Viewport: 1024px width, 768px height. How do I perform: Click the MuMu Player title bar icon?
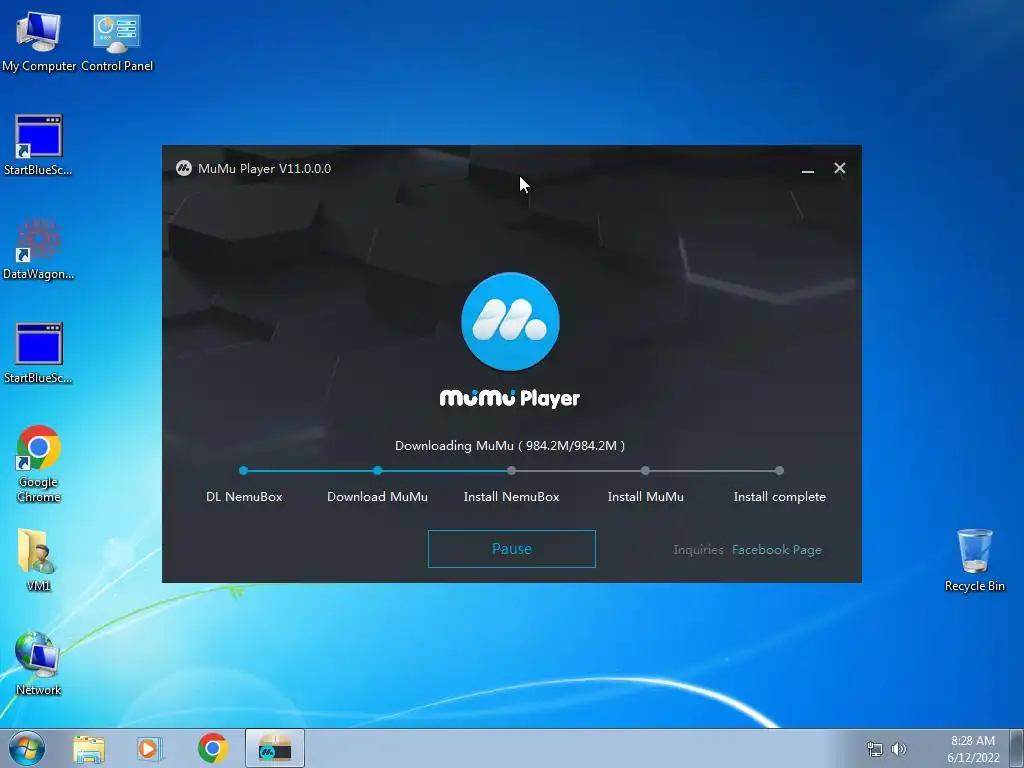tap(184, 168)
